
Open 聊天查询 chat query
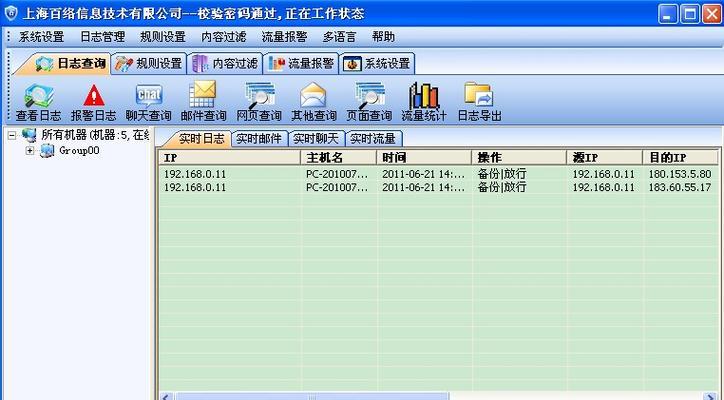click(x=148, y=103)
